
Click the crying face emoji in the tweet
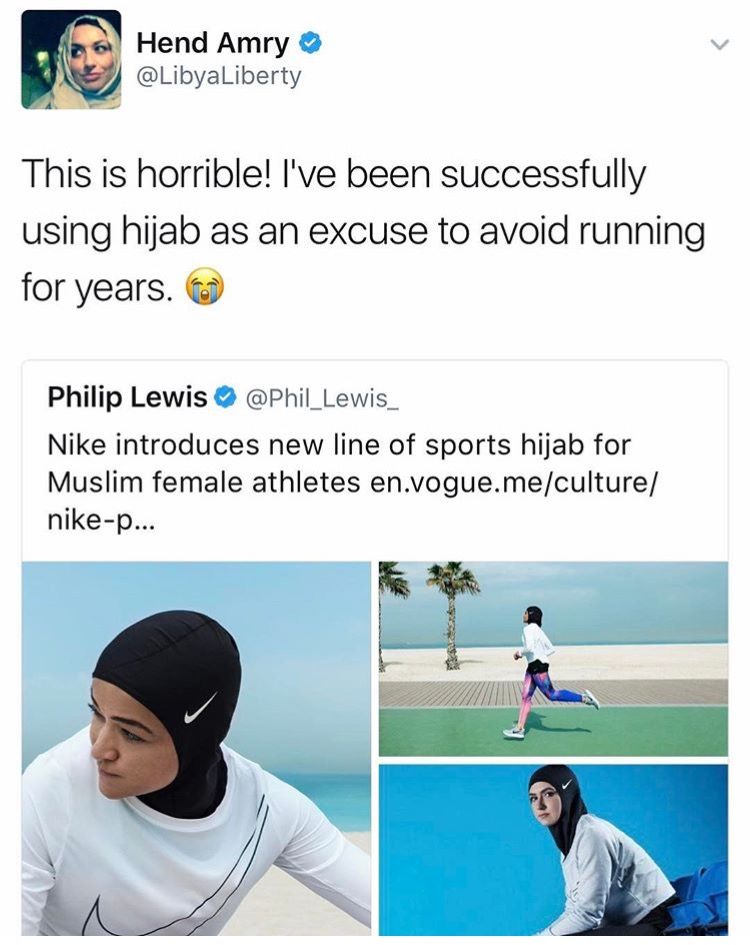204,286
